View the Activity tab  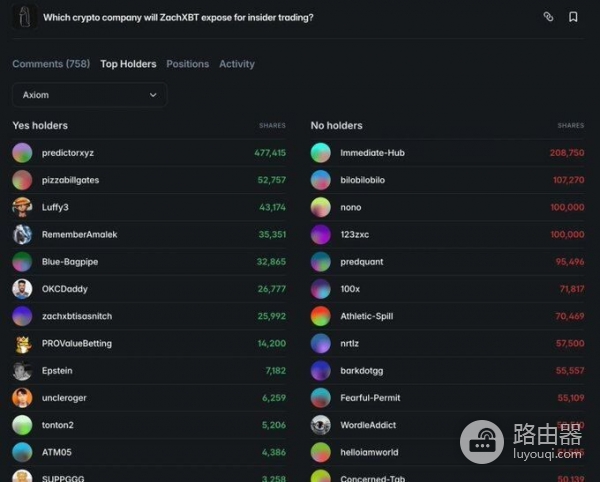[237, 64]
